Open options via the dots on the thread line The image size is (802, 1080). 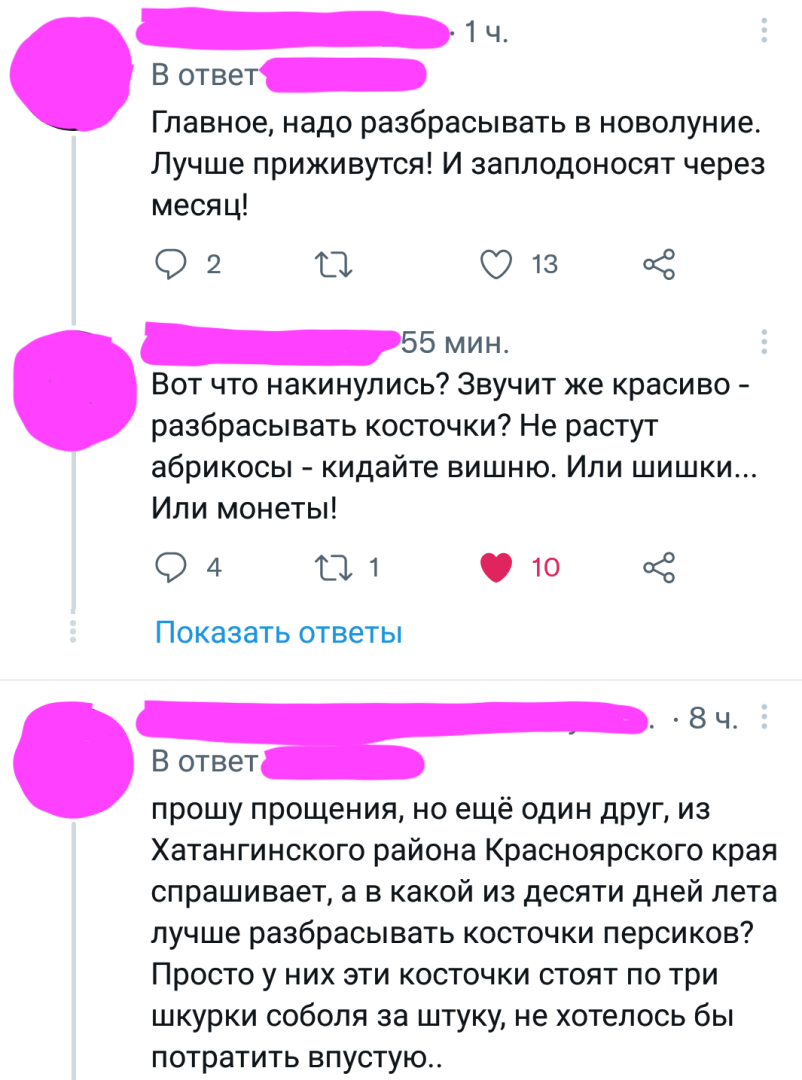tap(71, 631)
